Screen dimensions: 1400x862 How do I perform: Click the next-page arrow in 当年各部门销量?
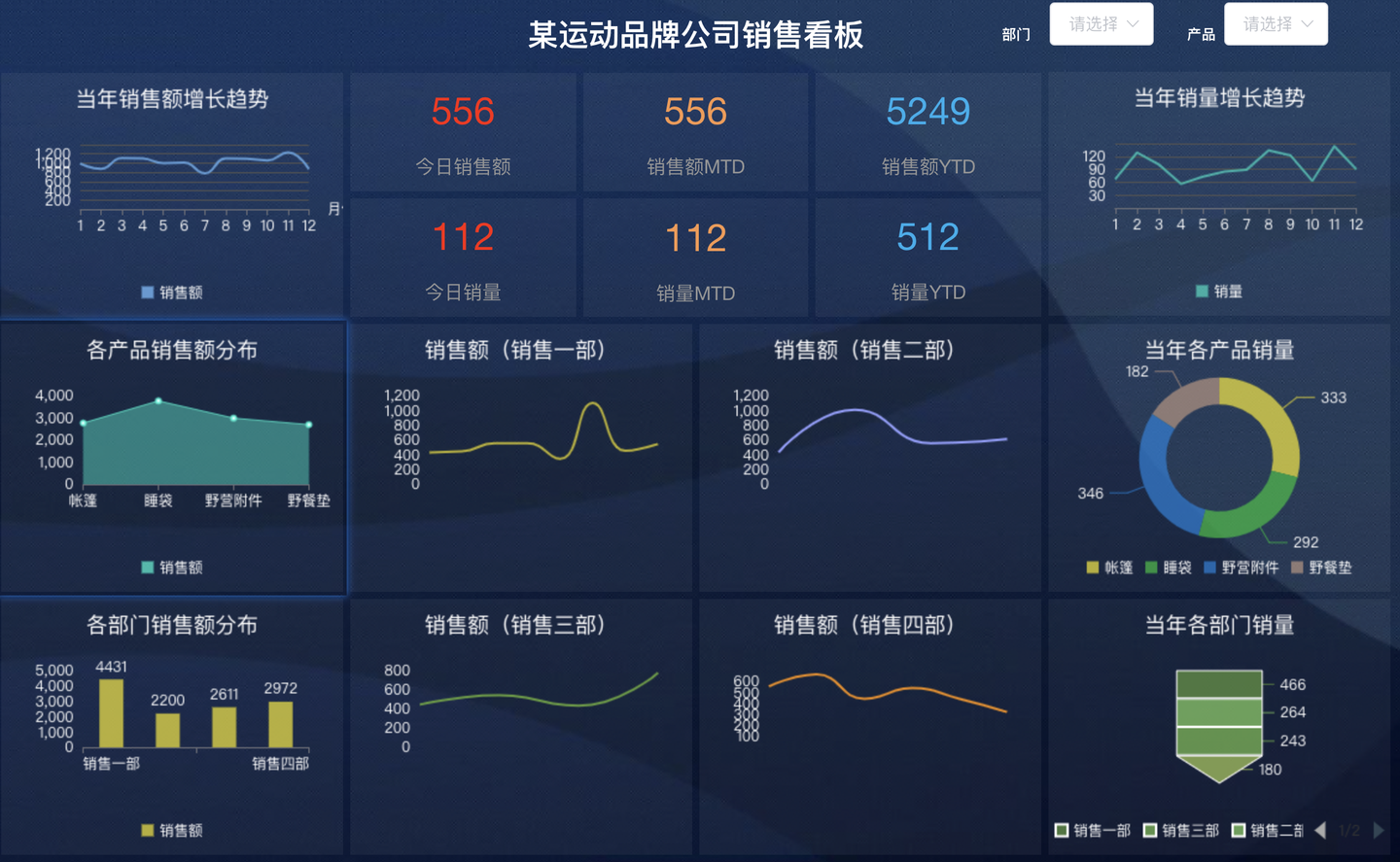1377,830
